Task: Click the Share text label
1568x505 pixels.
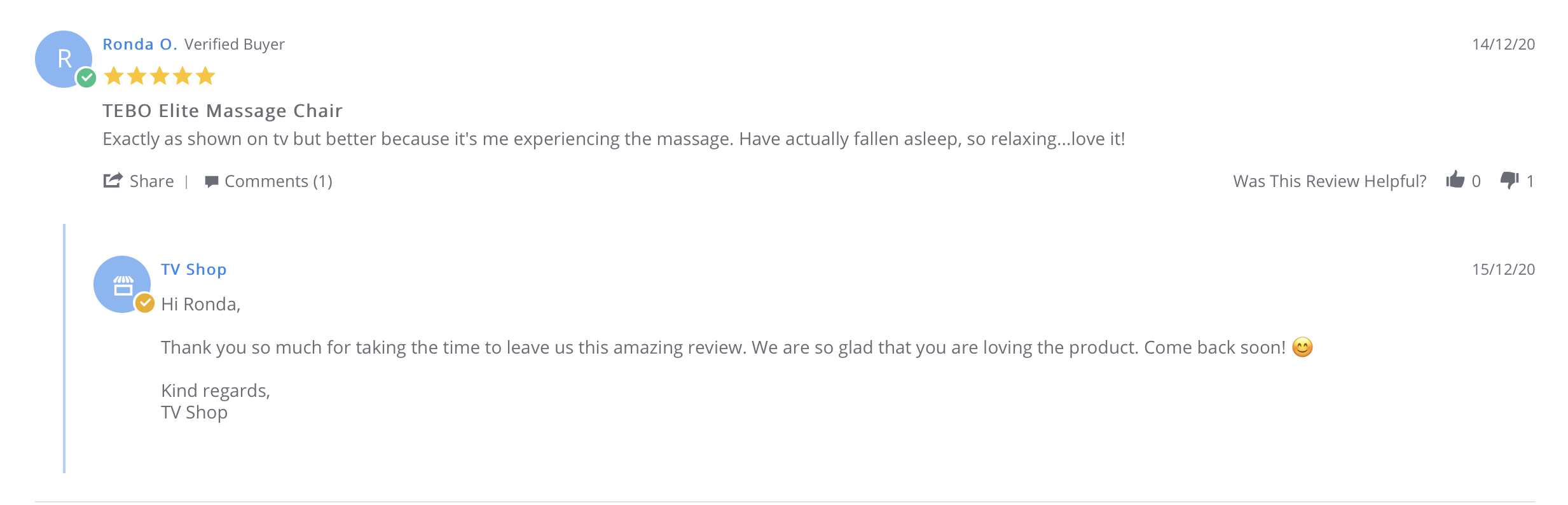Action: click(151, 181)
